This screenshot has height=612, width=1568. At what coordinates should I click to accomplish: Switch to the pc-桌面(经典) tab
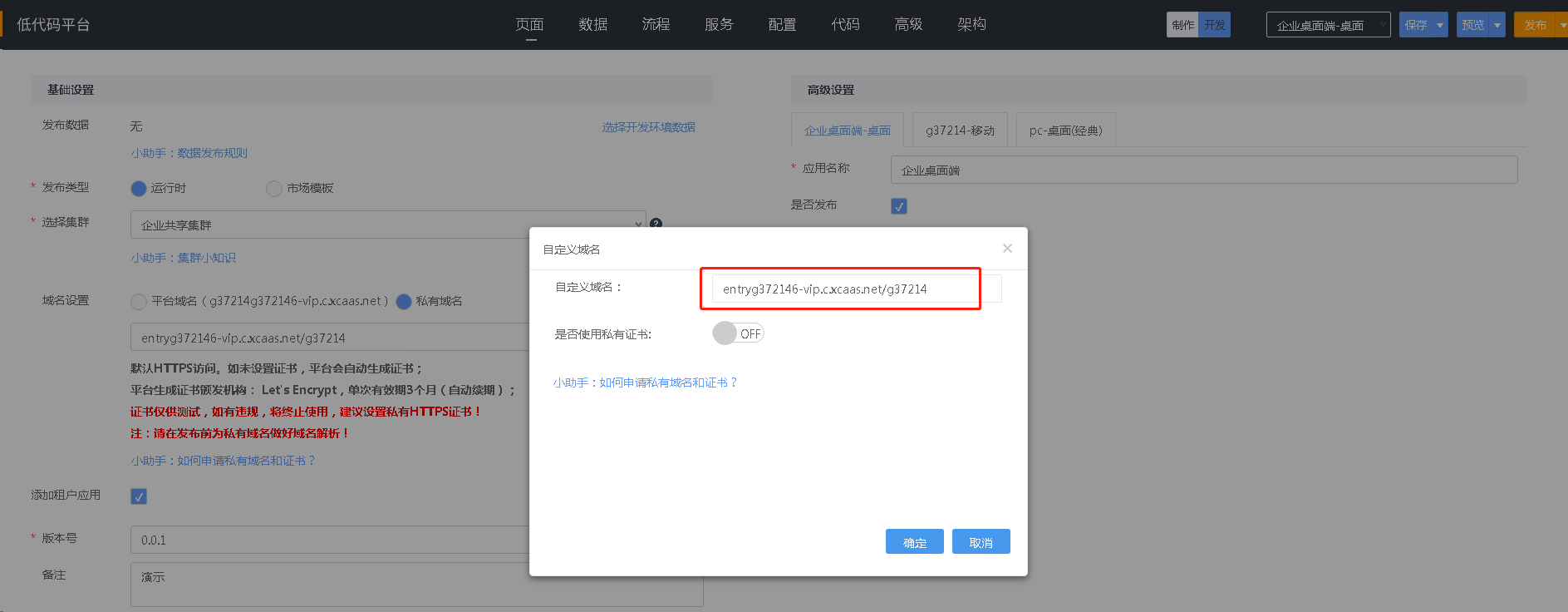click(x=1065, y=131)
